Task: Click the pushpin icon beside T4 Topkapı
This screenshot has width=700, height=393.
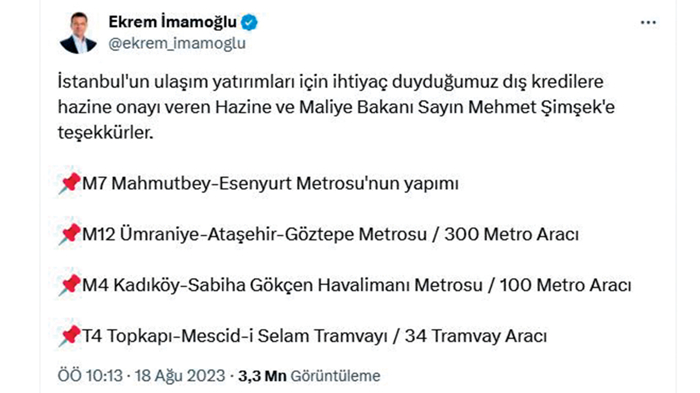Action: (x=69, y=336)
